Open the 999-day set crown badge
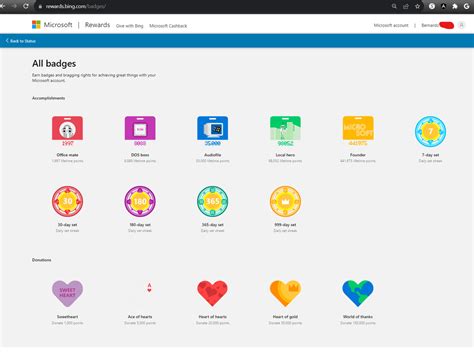Screen dimensions: 474x364 285,201
